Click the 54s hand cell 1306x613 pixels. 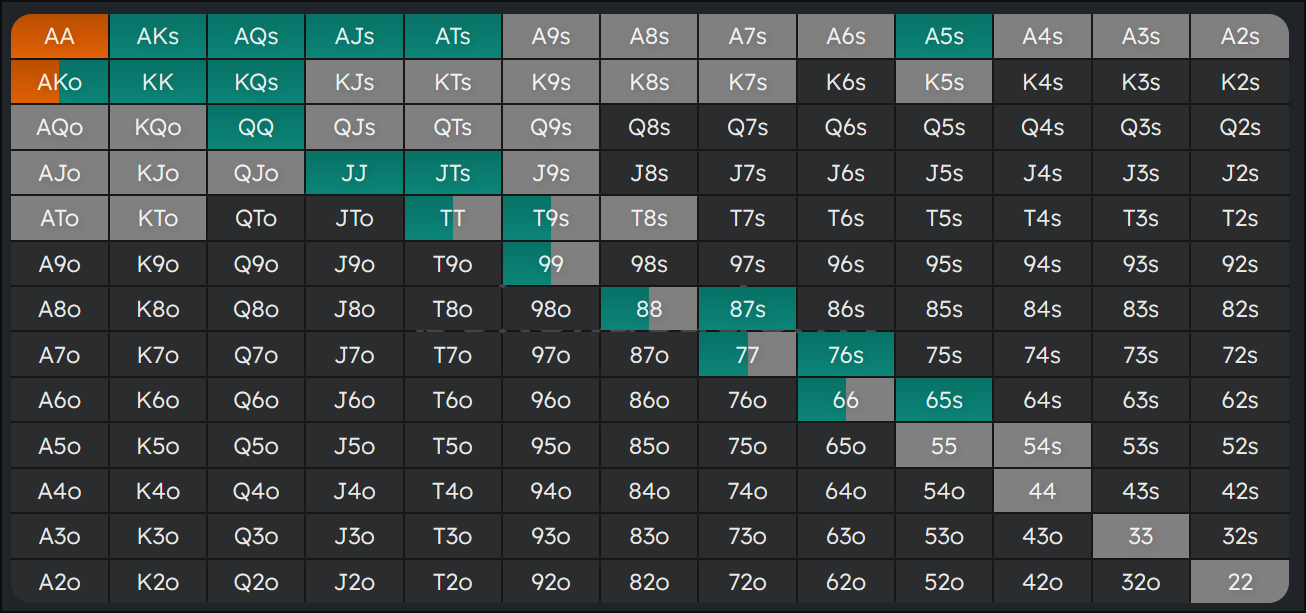pos(1042,446)
